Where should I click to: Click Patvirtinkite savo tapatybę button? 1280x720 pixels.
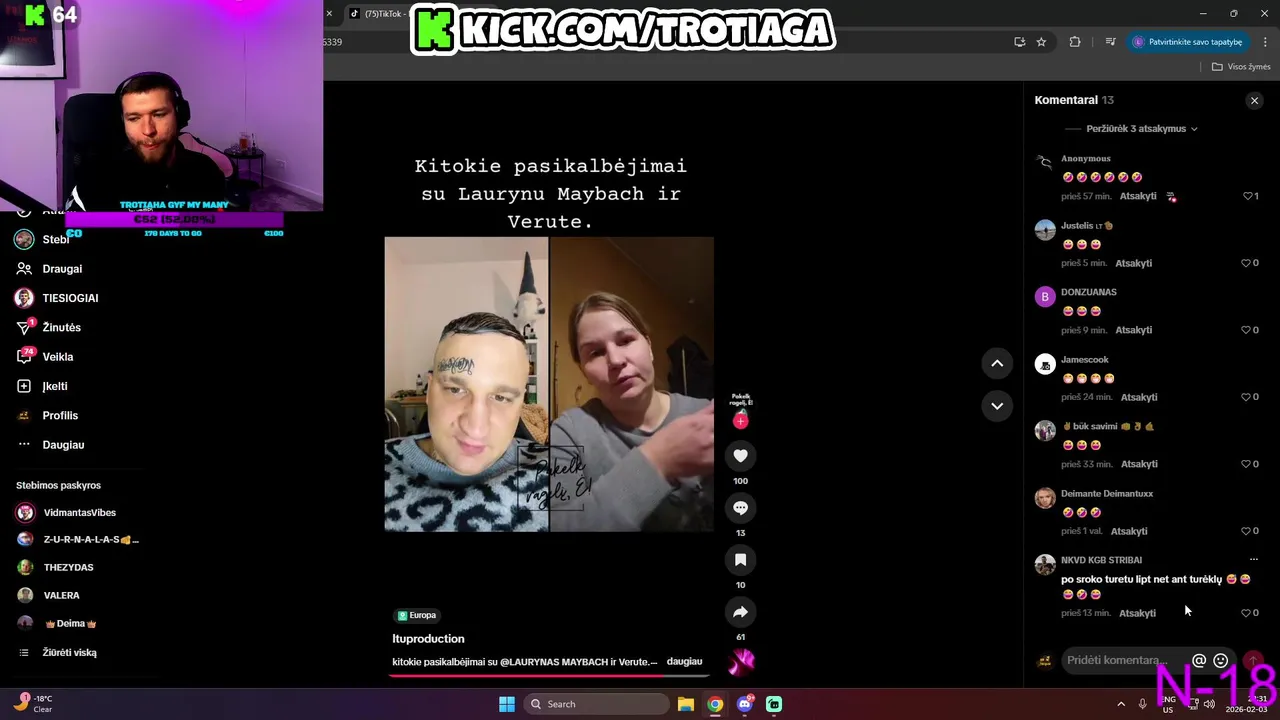1188,42
